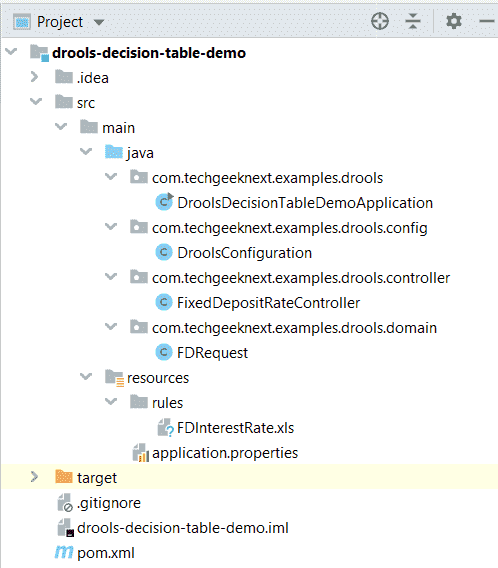Collapse the resources folder chevron

[x=86, y=376]
